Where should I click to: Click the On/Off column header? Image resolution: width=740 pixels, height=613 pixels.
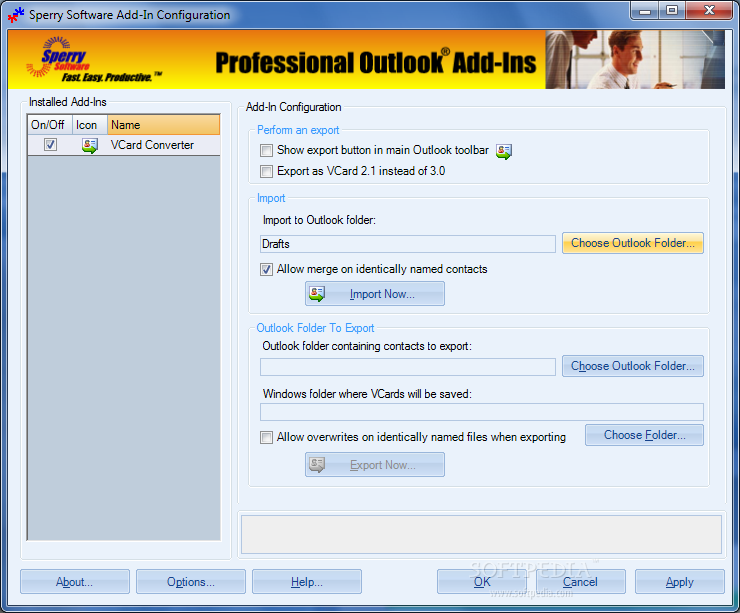(x=50, y=125)
